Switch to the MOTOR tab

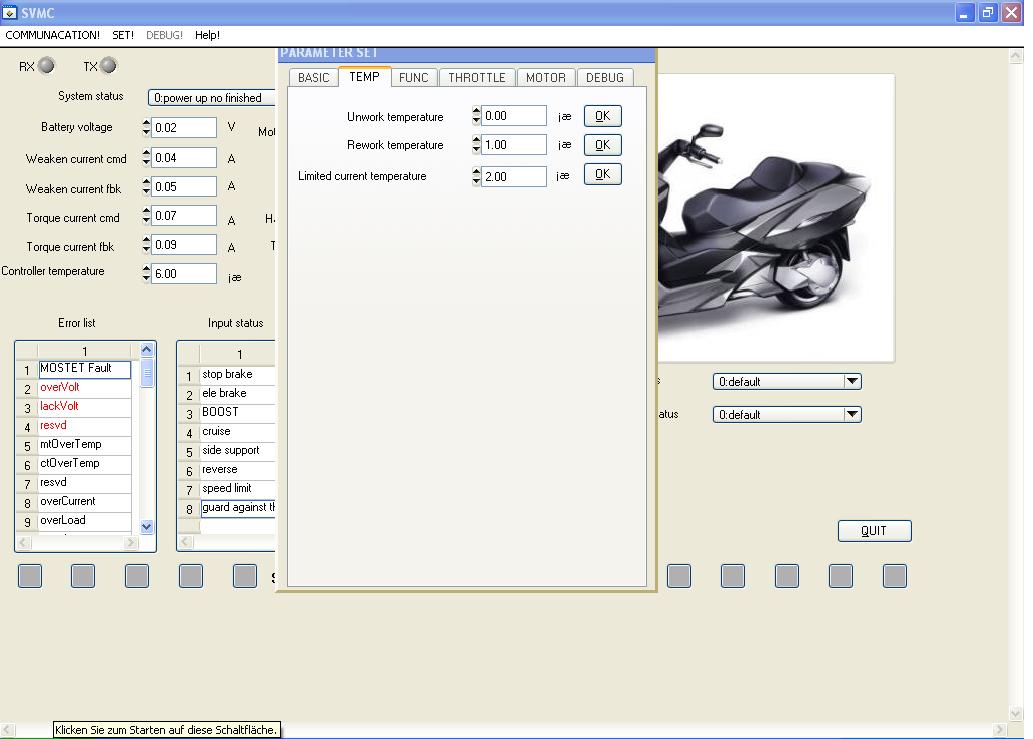(545, 77)
